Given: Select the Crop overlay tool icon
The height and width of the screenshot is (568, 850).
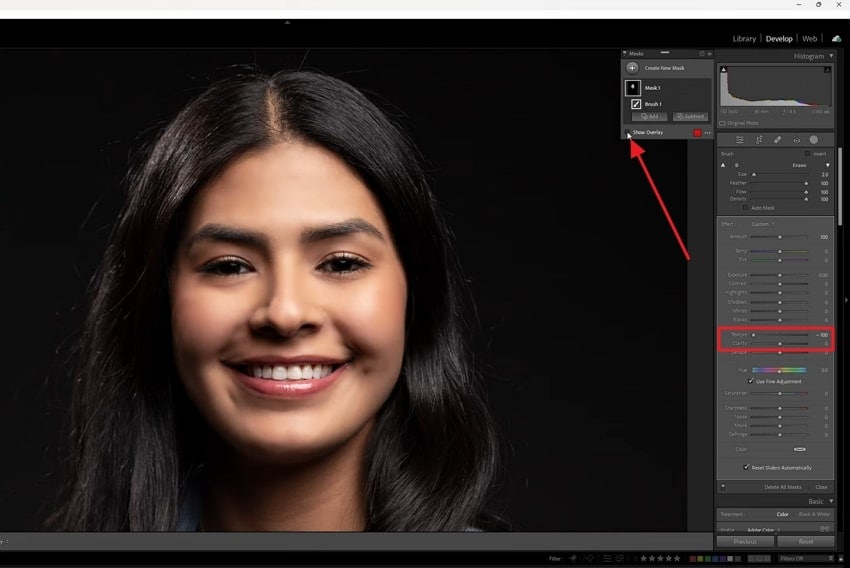Looking at the screenshot, I should [x=759, y=140].
